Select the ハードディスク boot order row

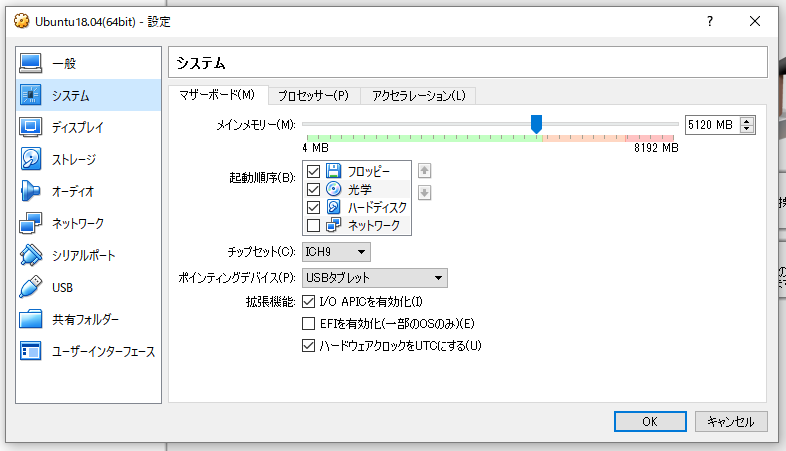357,207
